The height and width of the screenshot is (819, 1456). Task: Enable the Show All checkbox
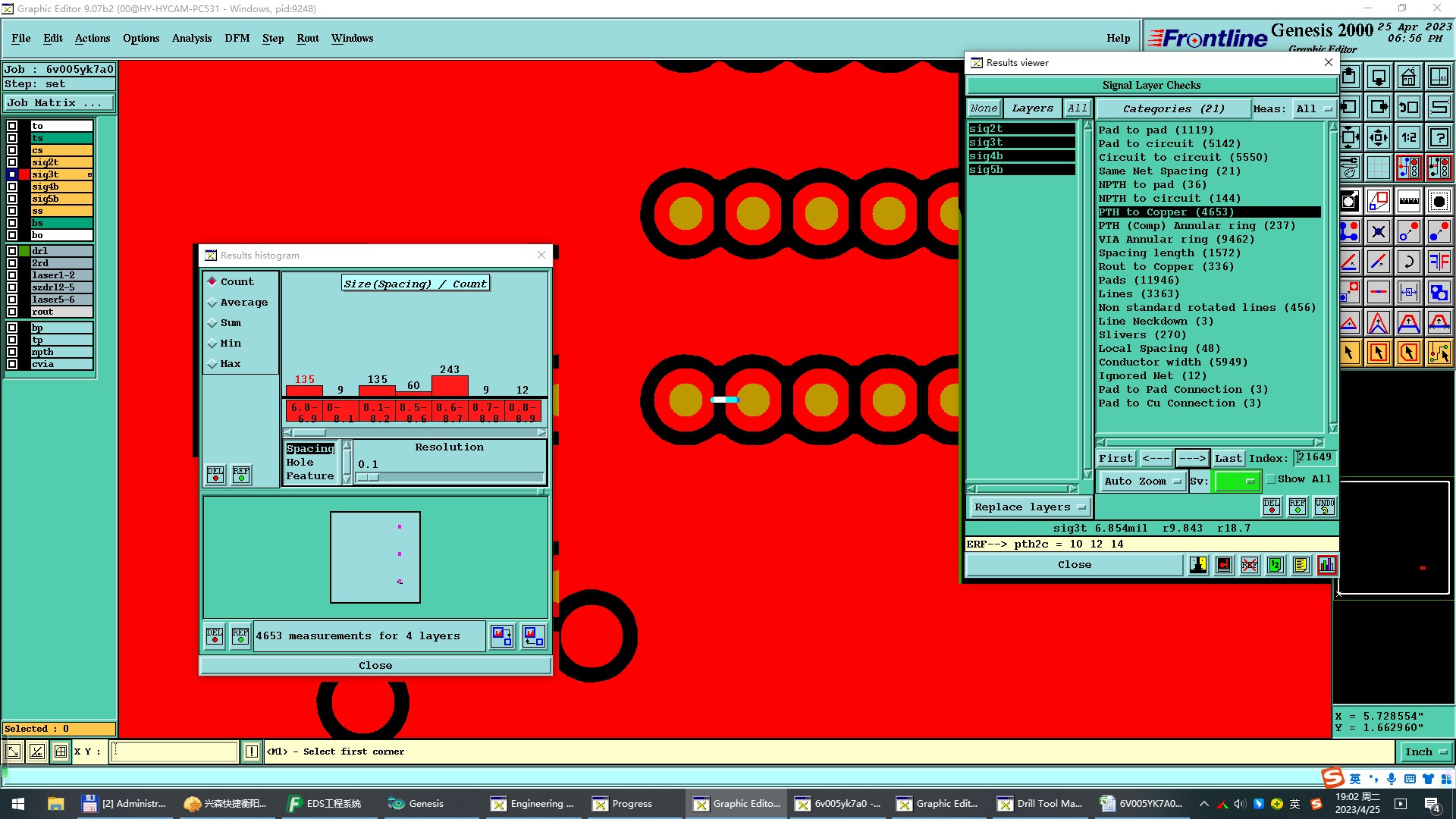click(x=1271, y=479)
